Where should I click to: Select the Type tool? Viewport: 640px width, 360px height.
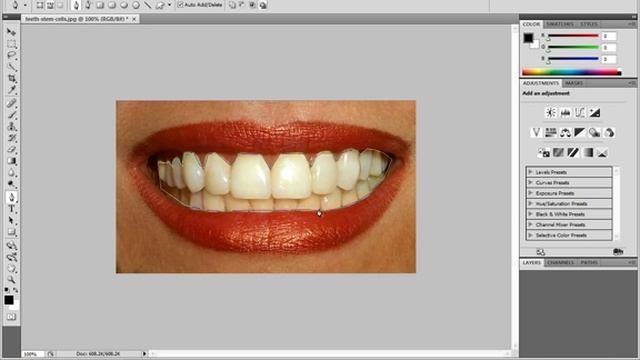coord(11,209)
